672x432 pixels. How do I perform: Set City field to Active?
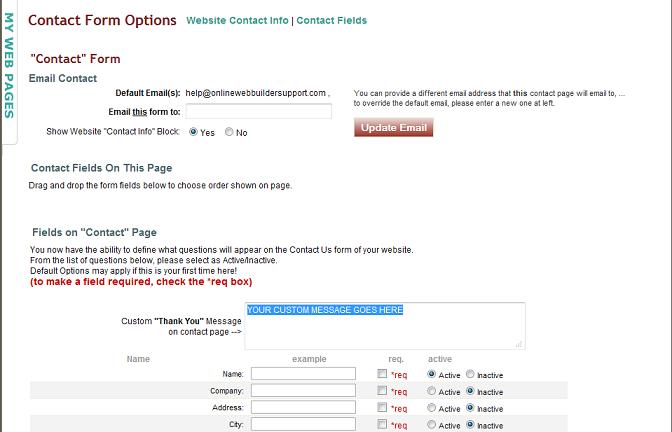[x=432, y=424]
